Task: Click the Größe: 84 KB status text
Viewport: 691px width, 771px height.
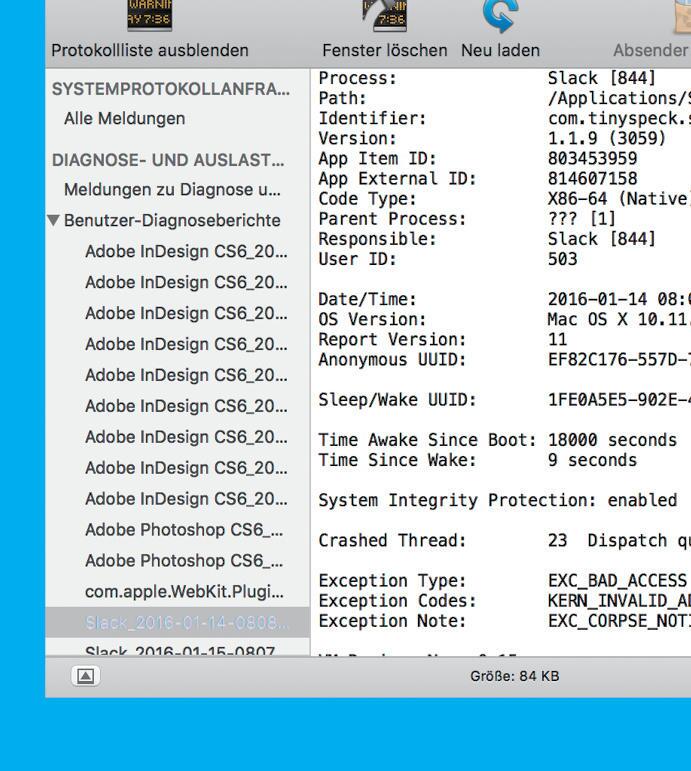Action: [514, 676]
